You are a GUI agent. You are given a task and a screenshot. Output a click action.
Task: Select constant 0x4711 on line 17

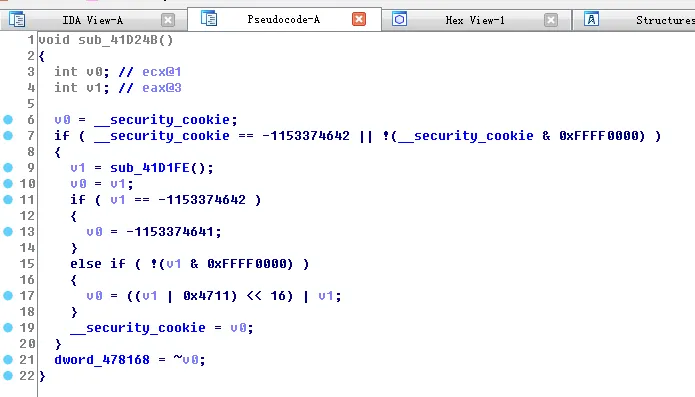[x=207, y=296]
